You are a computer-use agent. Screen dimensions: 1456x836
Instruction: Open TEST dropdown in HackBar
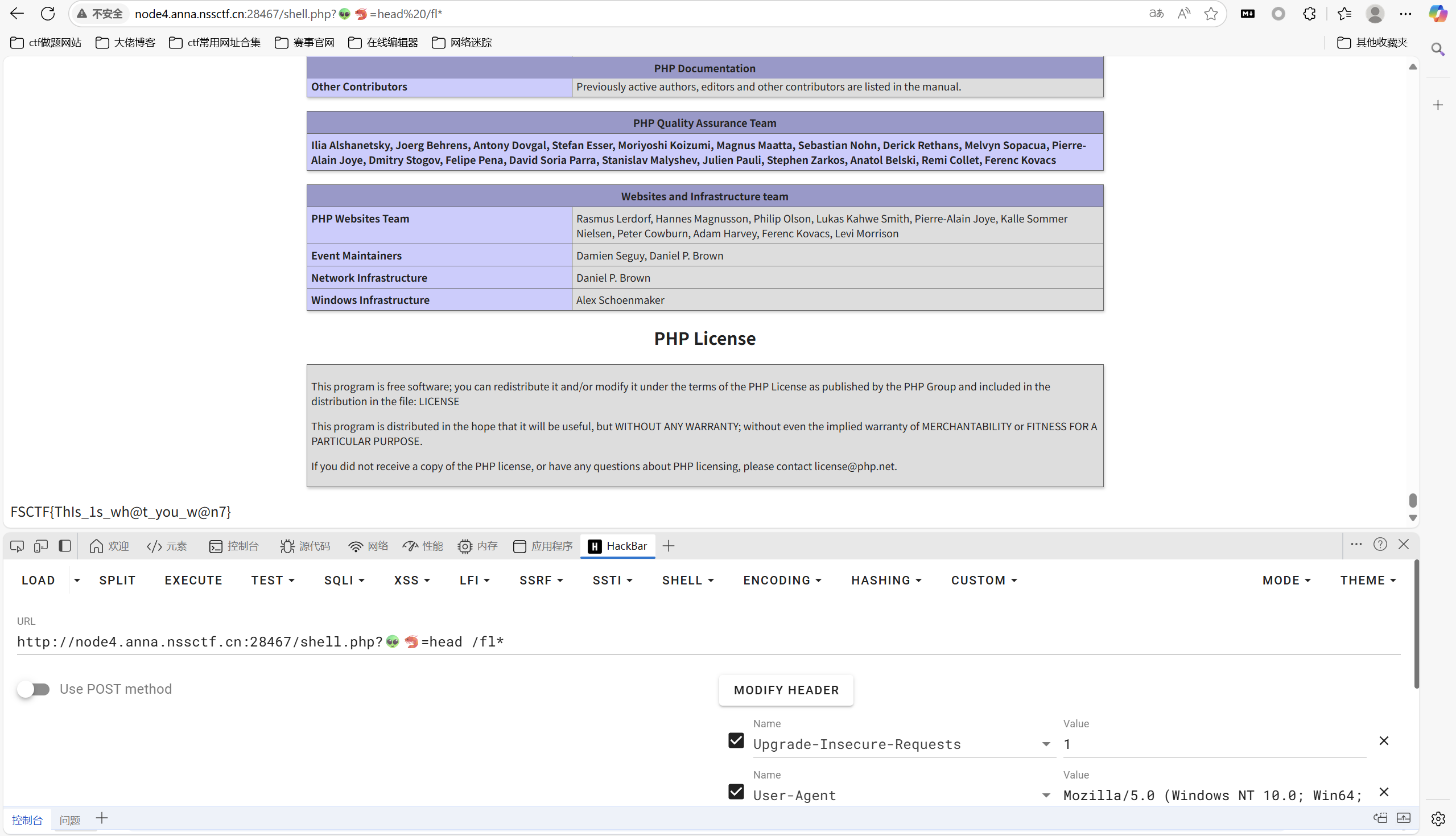click(273, 580)
